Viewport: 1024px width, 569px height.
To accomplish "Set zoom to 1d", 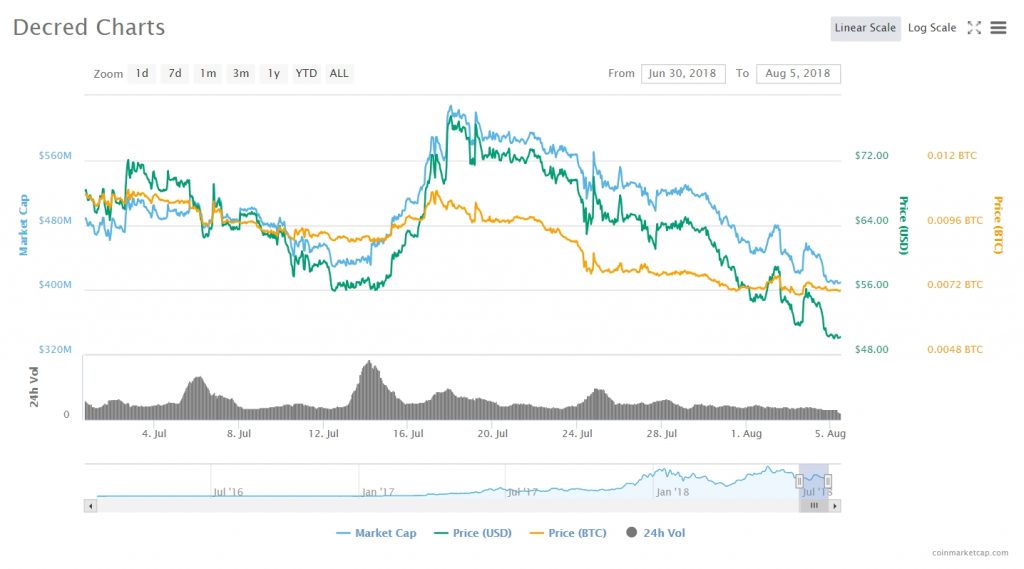I will 142,73.
